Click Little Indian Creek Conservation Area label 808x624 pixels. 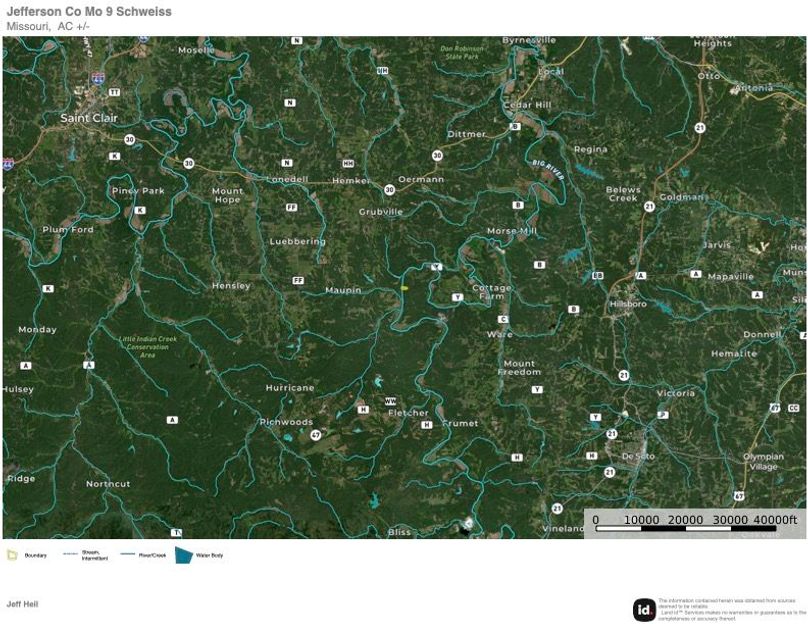149,347
